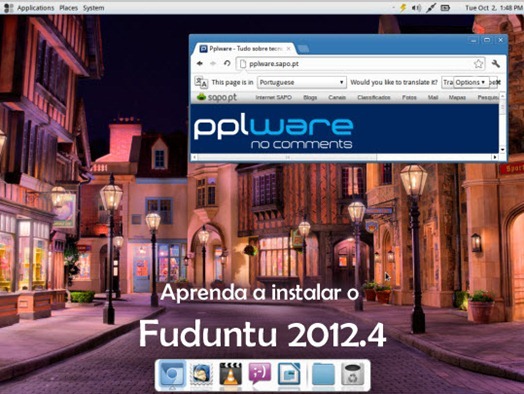This screenshot has width=524, height=394.
Task: Open the office document dock icon
Action: click(289, 374)
